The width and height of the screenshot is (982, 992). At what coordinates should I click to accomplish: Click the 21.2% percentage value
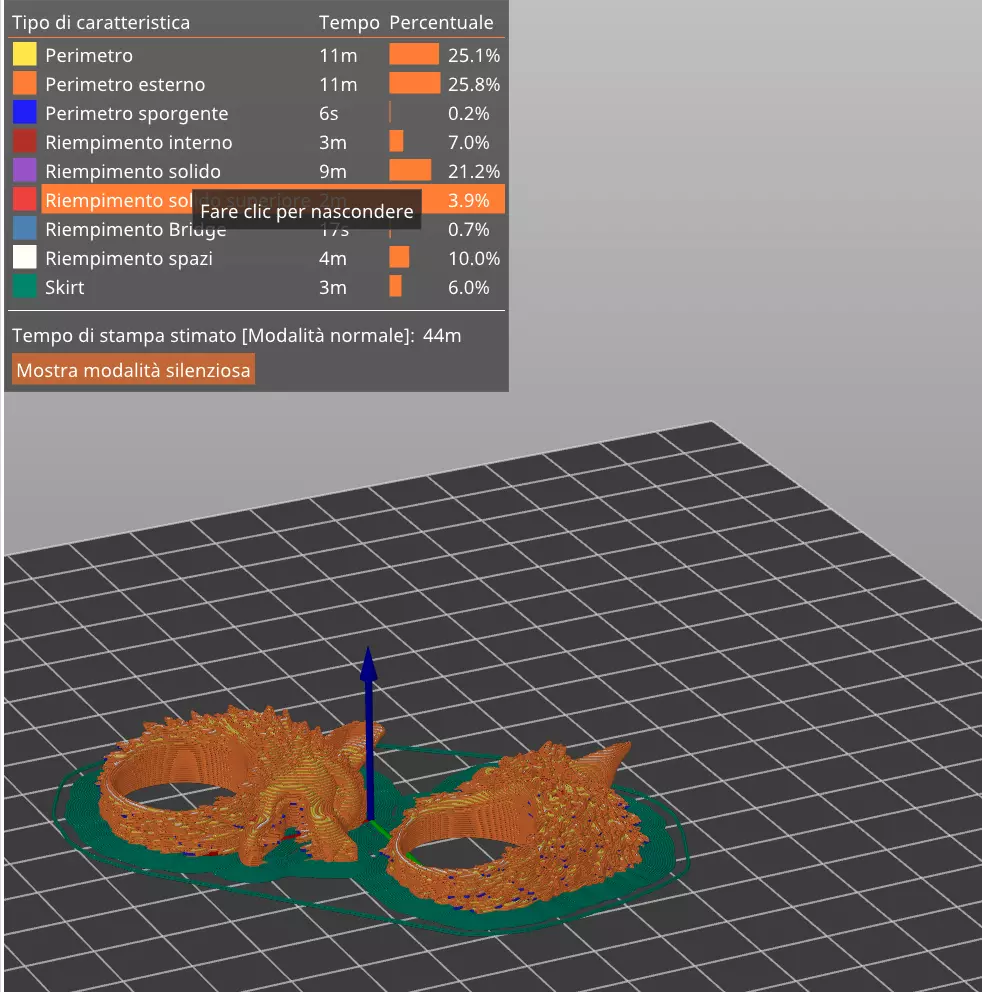474,171
